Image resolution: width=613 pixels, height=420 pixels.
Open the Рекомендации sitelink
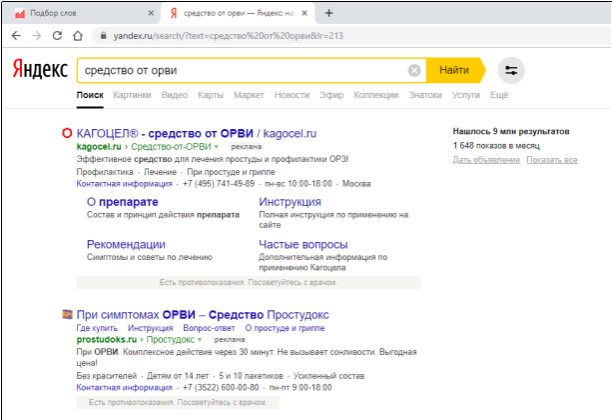coord(126,244)
